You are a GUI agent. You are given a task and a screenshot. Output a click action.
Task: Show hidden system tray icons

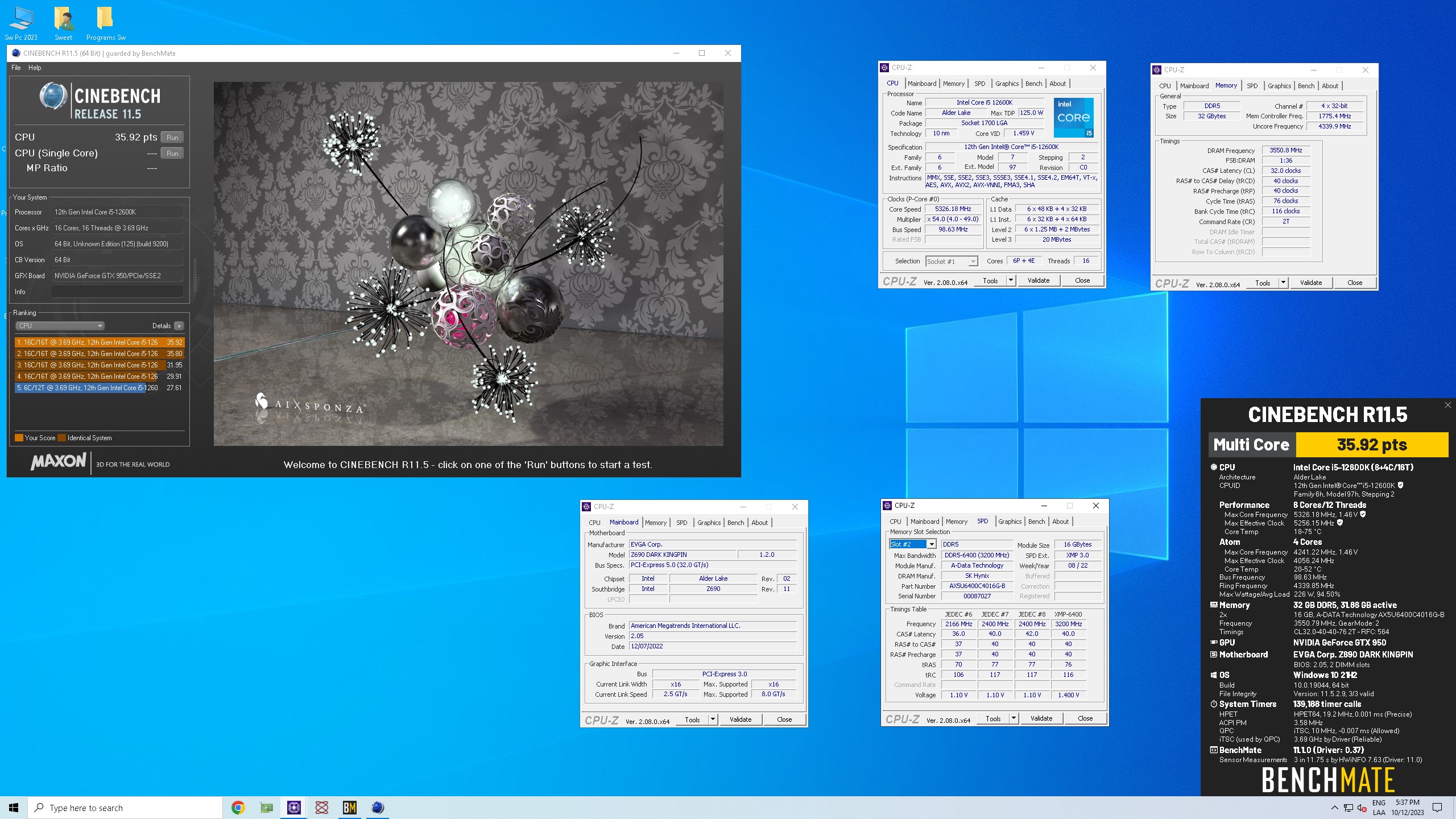tap(1334, 808)
